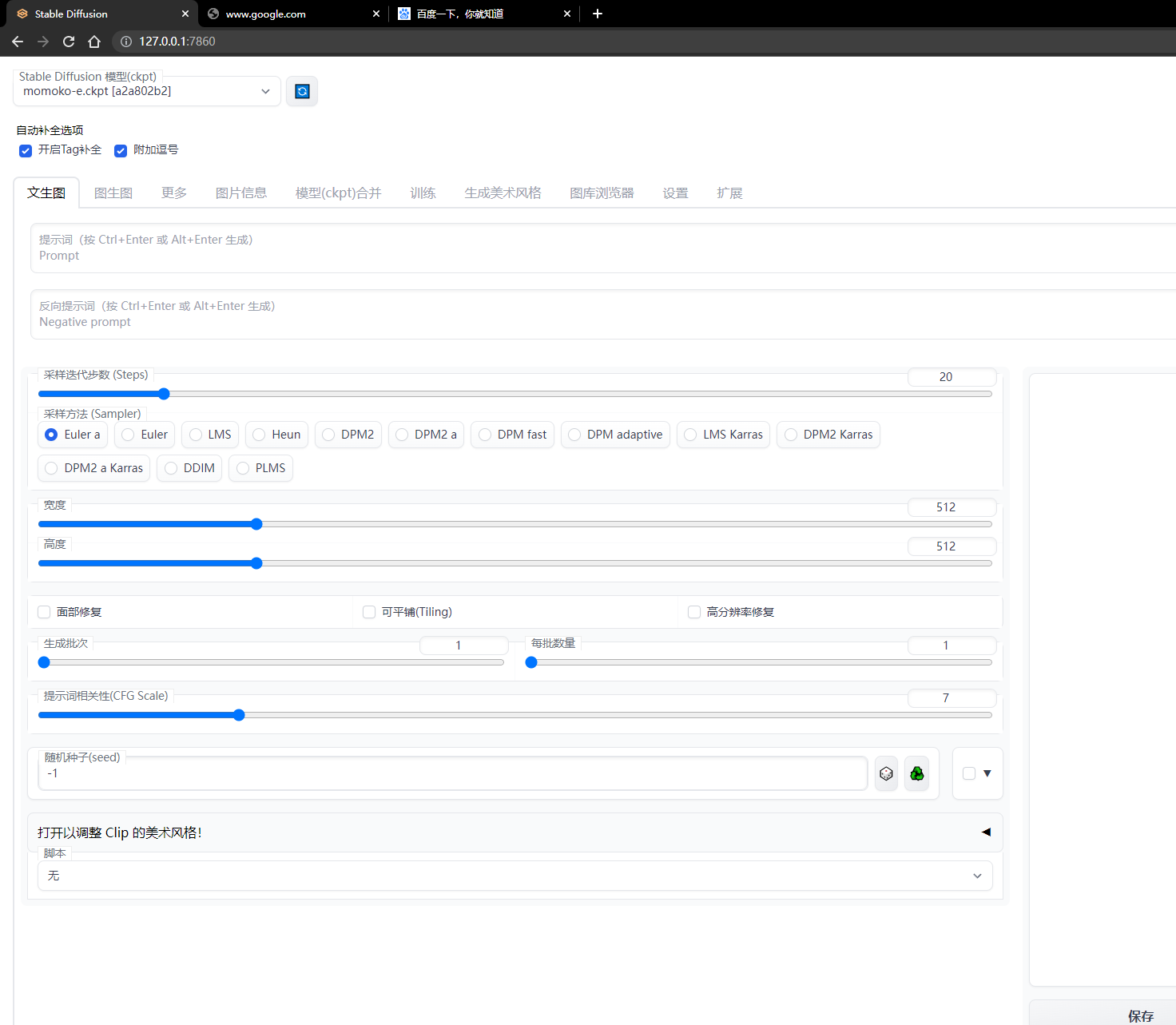Click the recycle icon to reuse last seed
Image resolution: width=1176 pixels, height=1025 pixels.
point(916,773)
